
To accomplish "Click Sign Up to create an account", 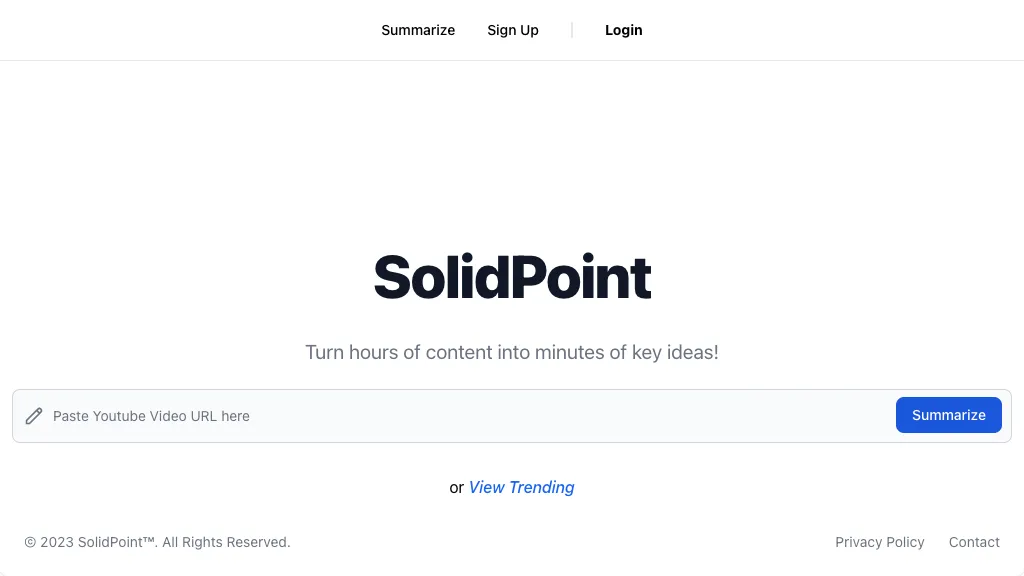I will click(x=512, y=30).
